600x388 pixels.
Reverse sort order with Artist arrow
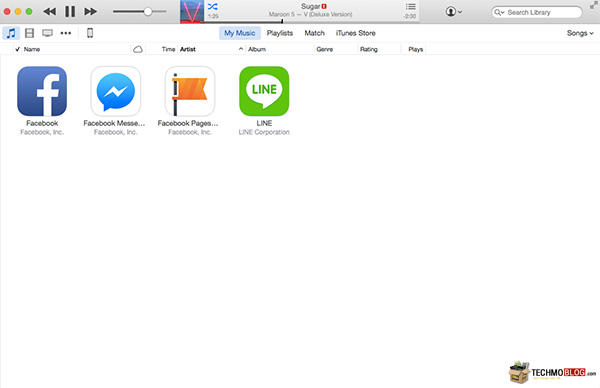coord(241,49)
